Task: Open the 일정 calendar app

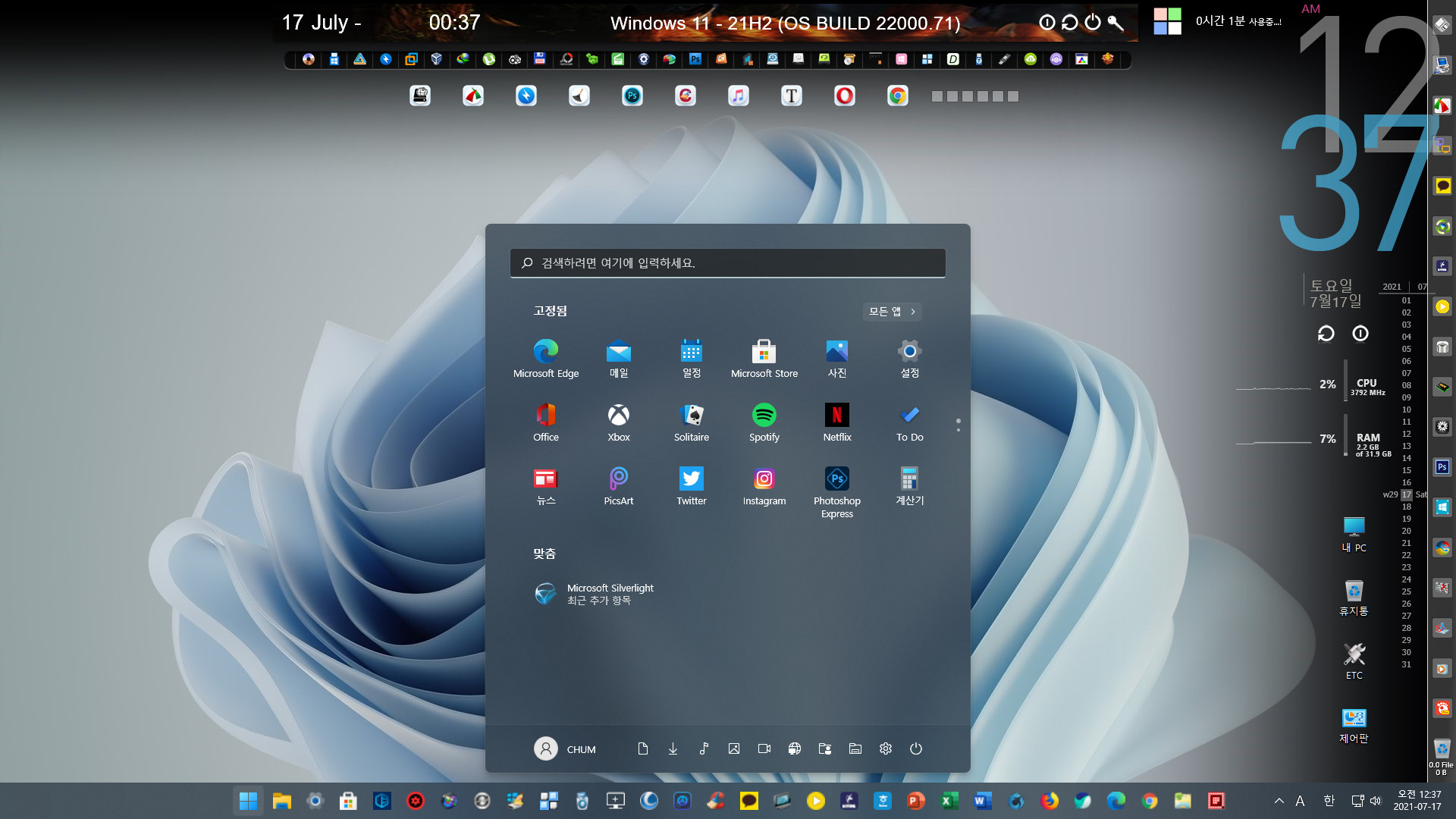Action: pos(692,359)
